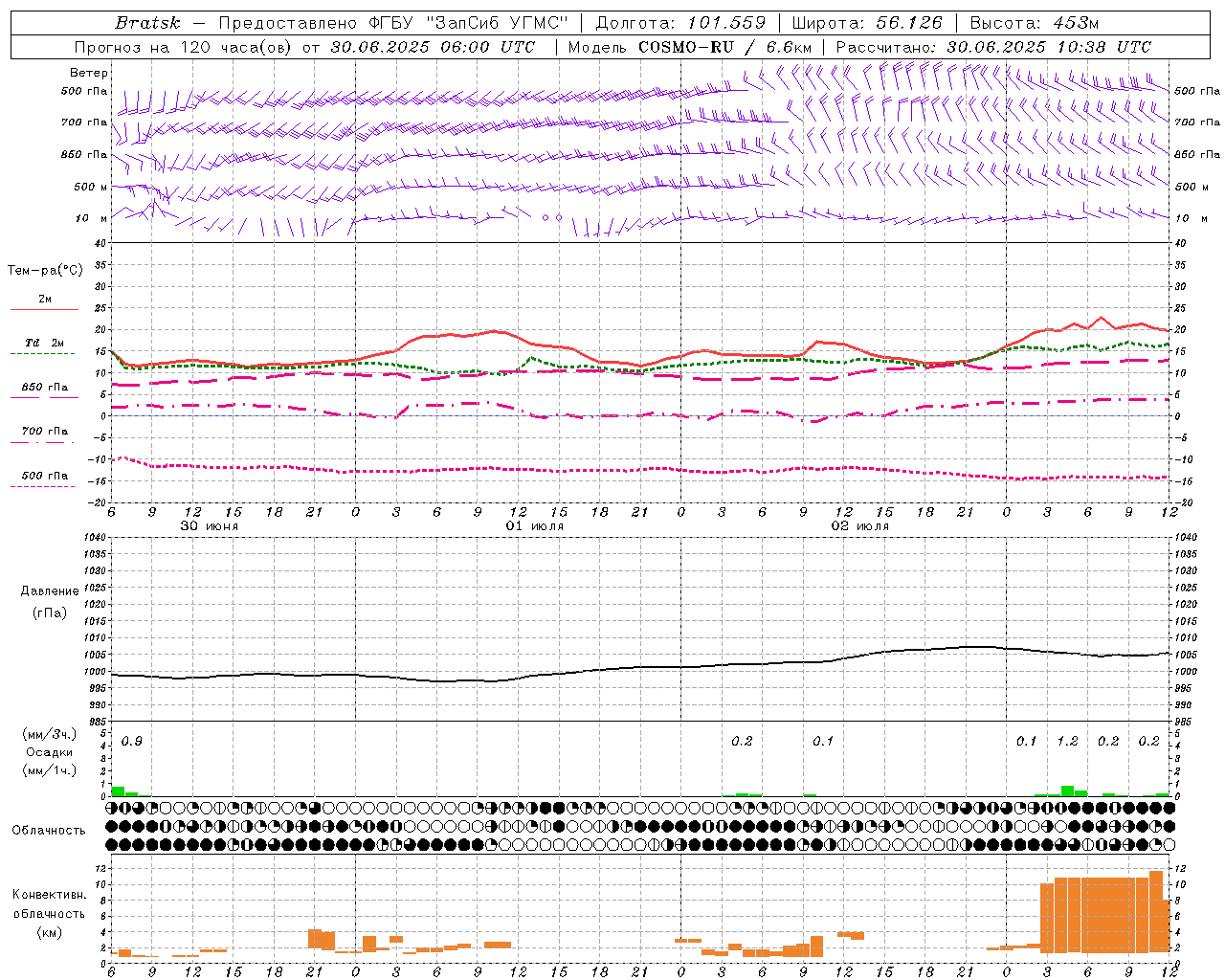Click the Конвективн. label
The height and width of the screenshot is (980, 1225).
tap(49, 895)
